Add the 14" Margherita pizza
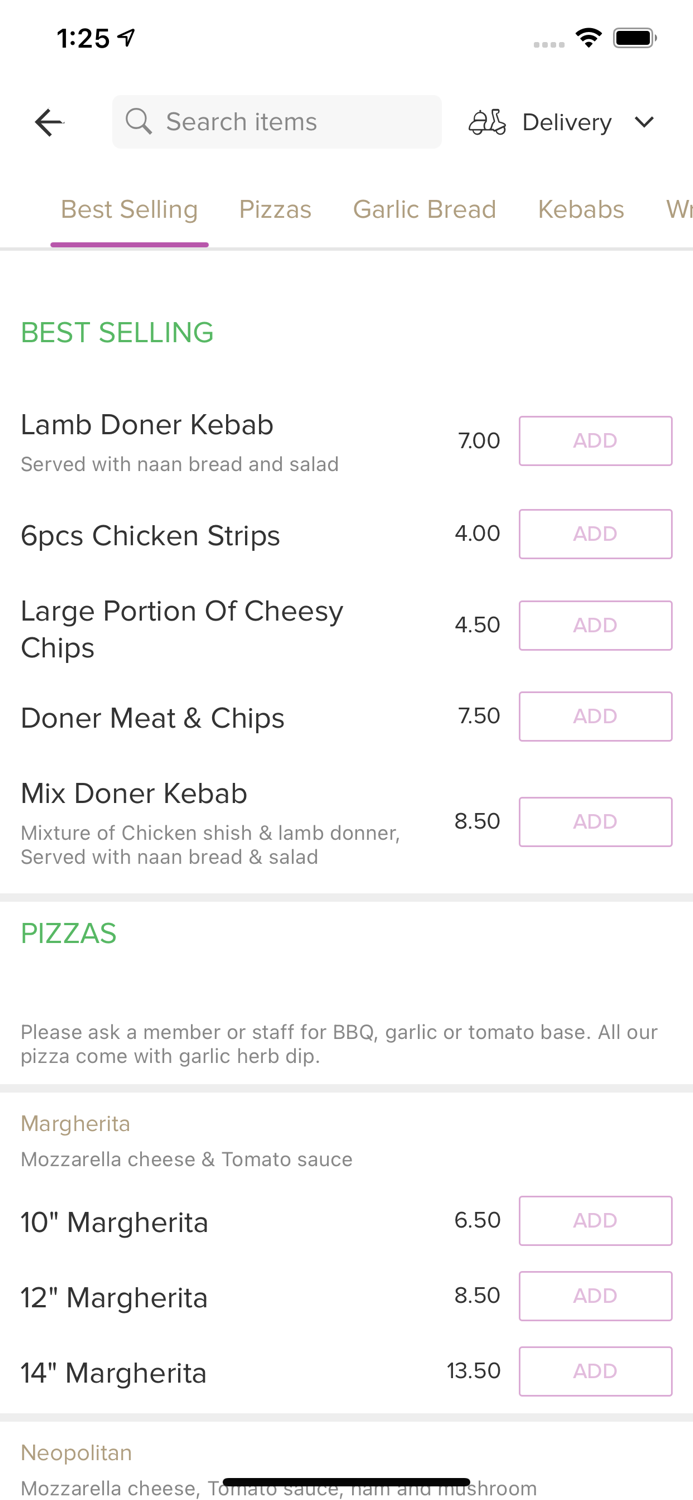This screenshot has width=693, height=1500. pos(595,1371)
